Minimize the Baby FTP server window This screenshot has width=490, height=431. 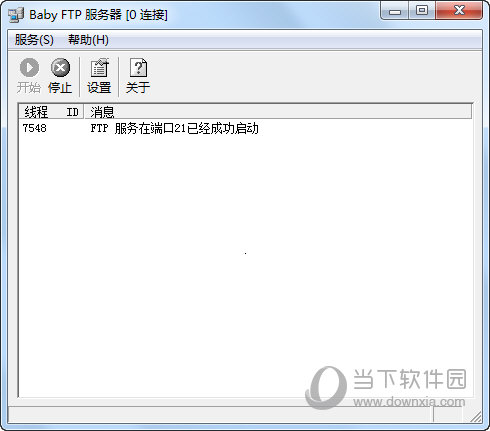(395, 12)
